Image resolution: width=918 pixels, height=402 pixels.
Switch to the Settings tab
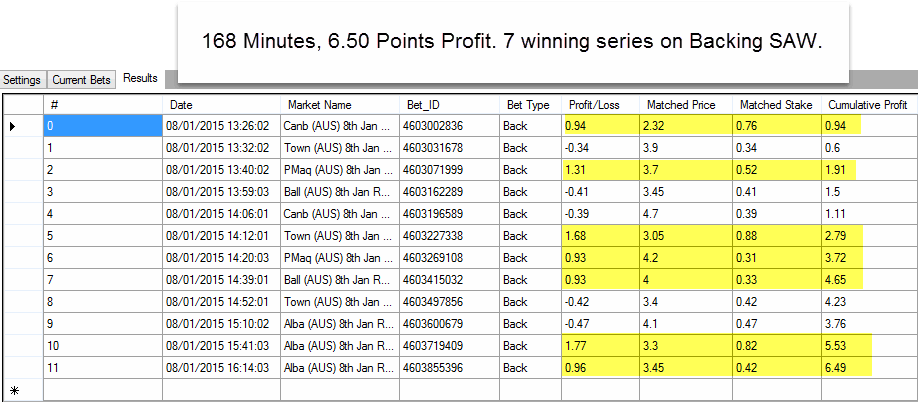[x=22, y=79]
